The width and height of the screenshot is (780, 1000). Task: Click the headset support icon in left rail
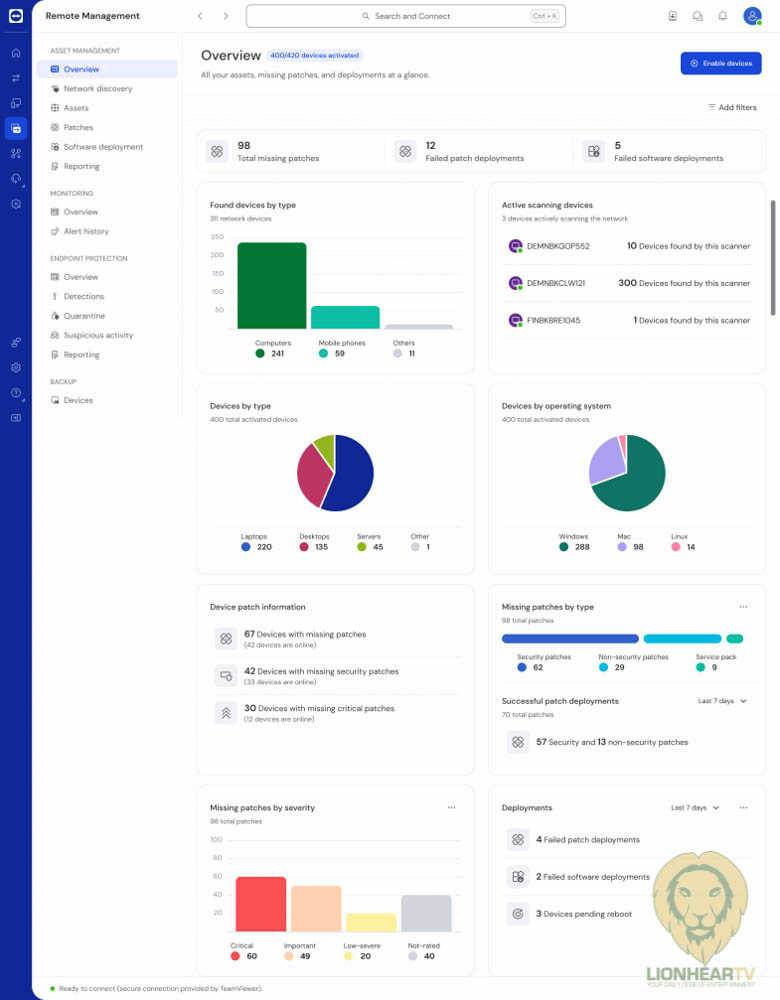click(16, 178)
